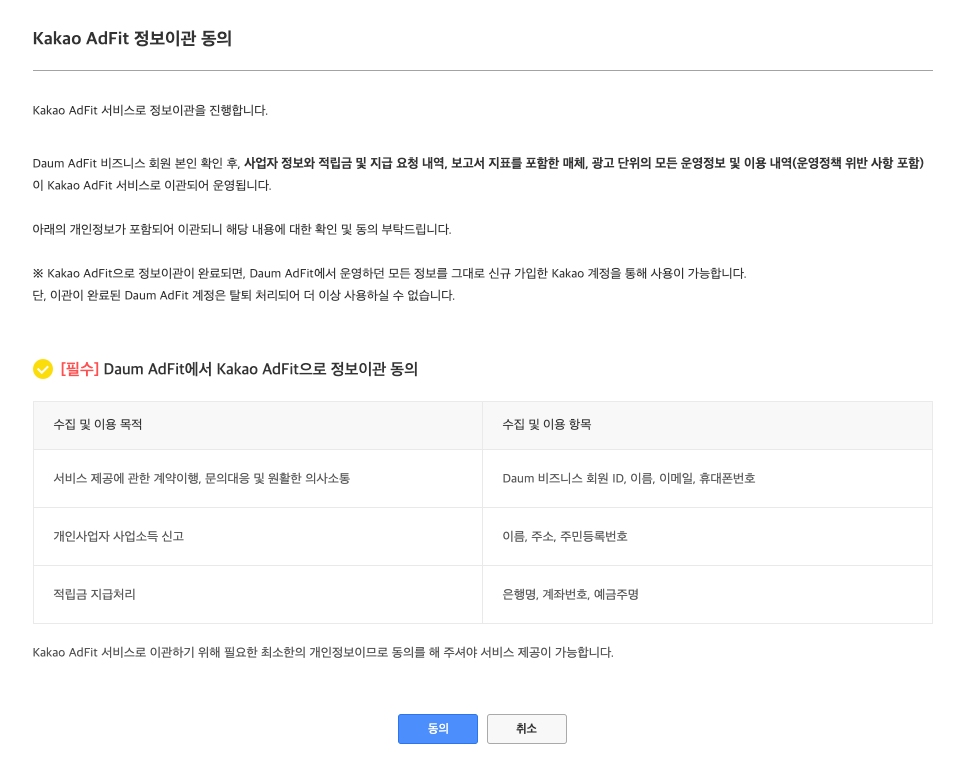Click label 'Daum AdFit에서 Kakao AdFit으로 정보이관 동의'
Screen dimensions: 969x781
[261, 369]
